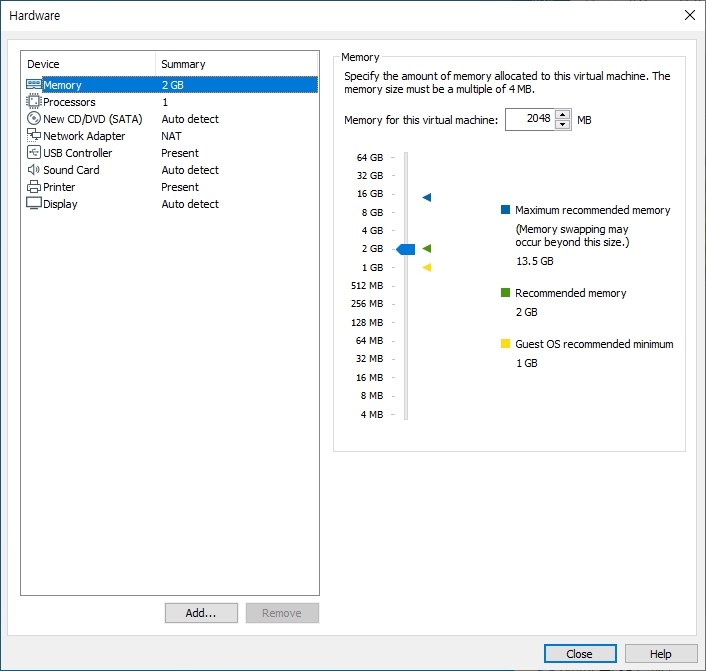Click the slider track at 512 MB level

pyautogui.click(x=406, y=286)
